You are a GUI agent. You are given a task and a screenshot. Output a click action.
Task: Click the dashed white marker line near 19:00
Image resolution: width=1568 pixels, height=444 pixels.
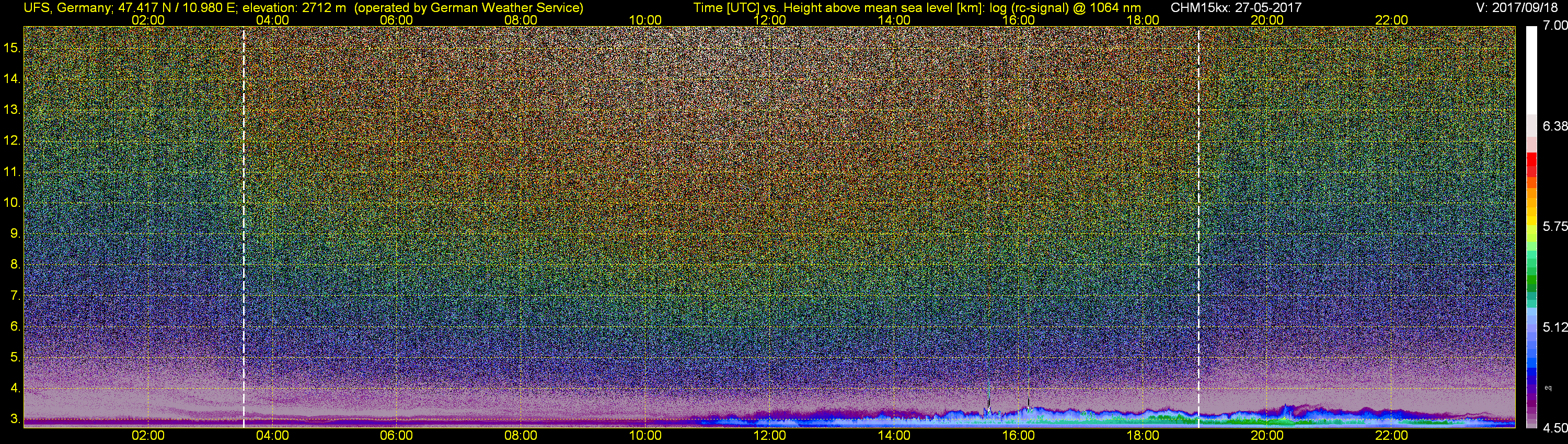[1198, 227]
